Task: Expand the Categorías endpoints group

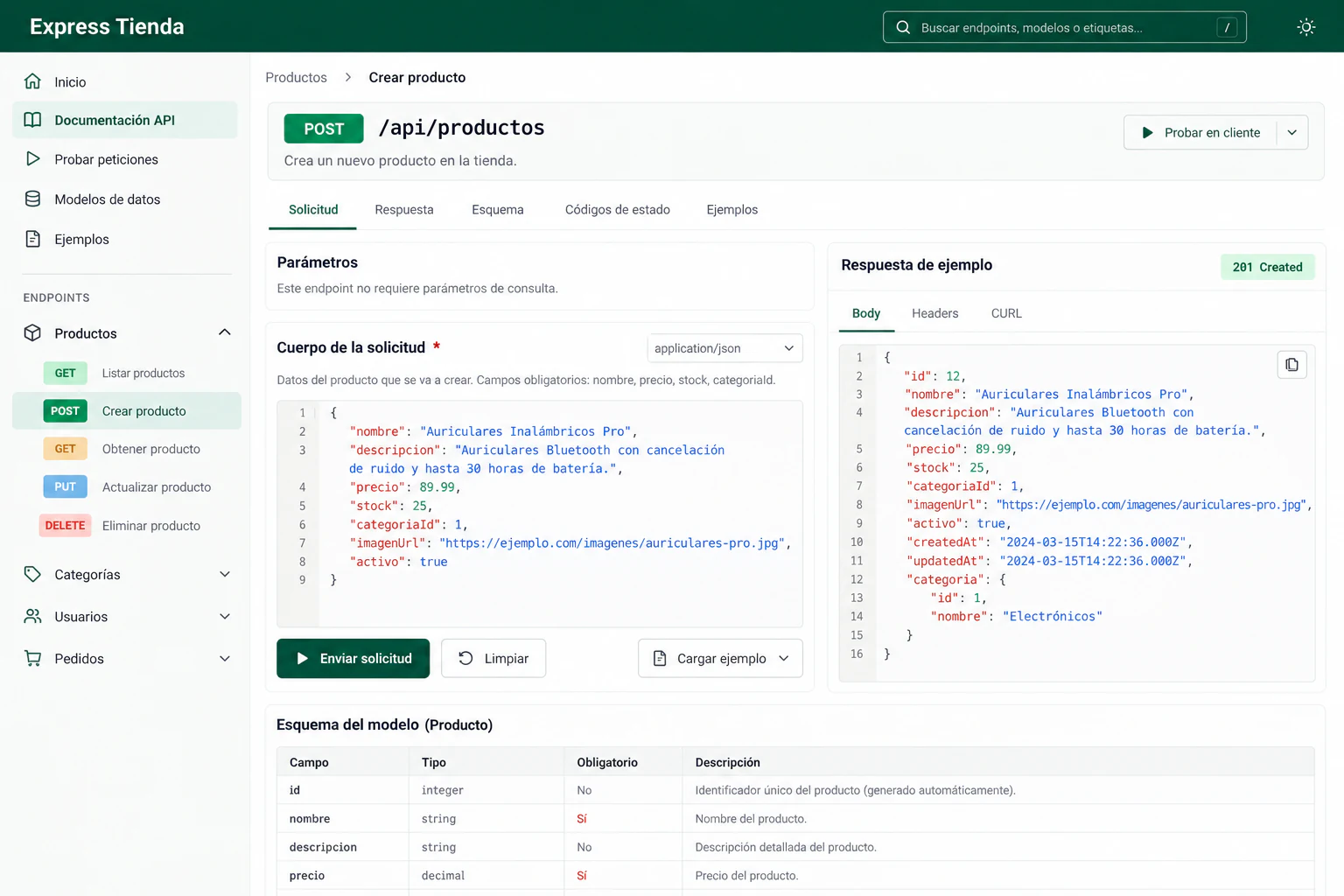Action: pyautogui.click(x=225, y=574)
